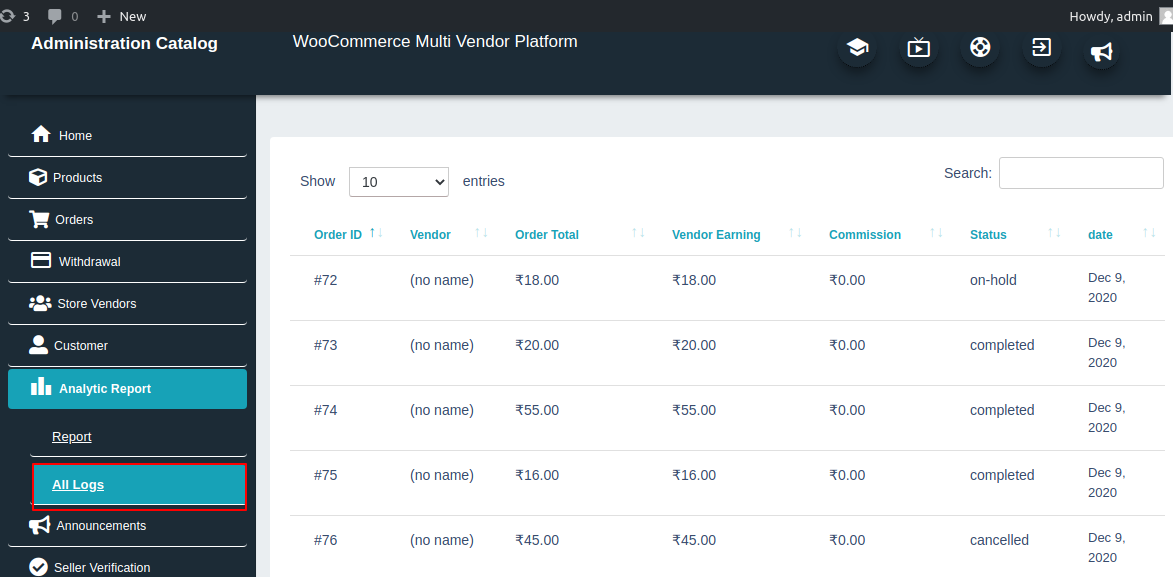The width and height of the screenshot is (1173, 577).
Task: Sort by Vendor Earning arrows
Action: pyautogui.click(x=795, y=233)
